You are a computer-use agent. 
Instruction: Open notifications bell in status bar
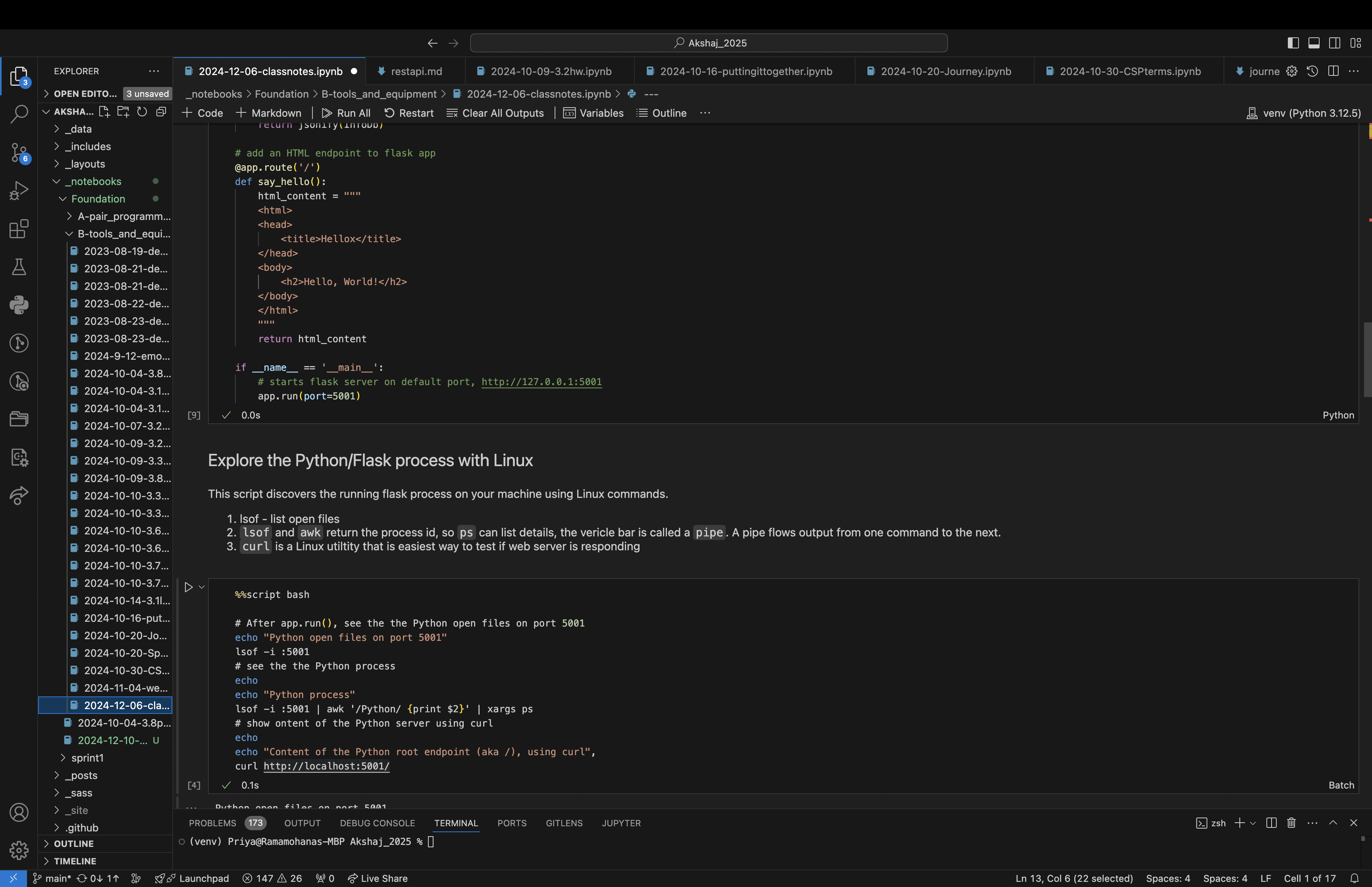click(x=1355, y=878)
